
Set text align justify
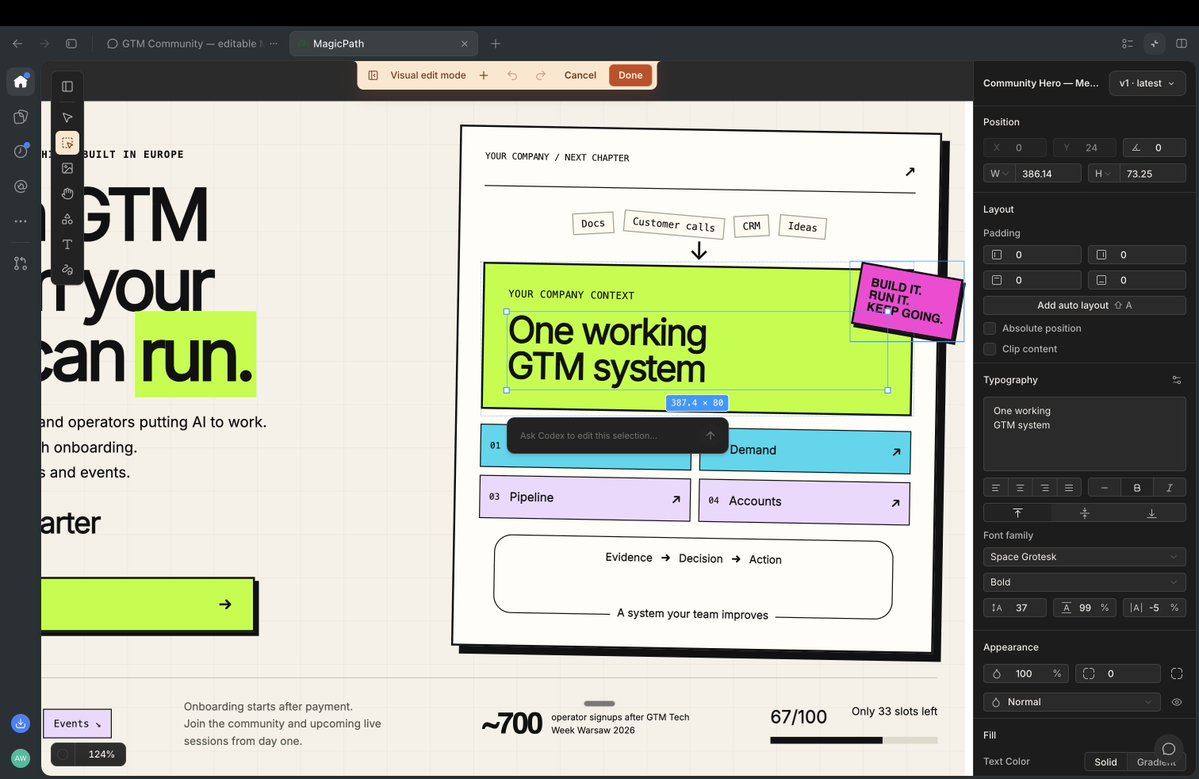point(1069,488)
